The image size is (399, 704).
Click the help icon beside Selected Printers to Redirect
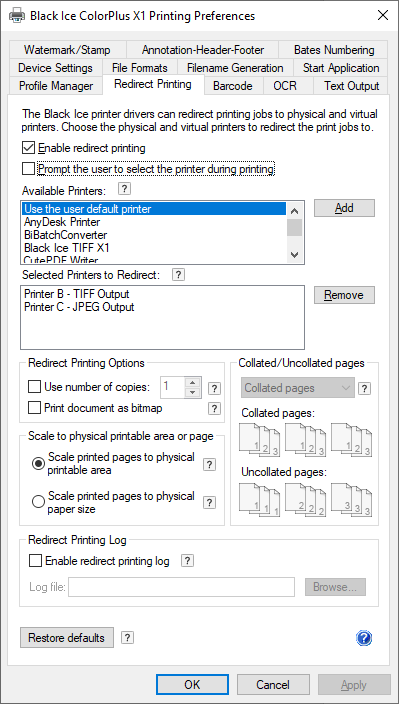[179, 275]
